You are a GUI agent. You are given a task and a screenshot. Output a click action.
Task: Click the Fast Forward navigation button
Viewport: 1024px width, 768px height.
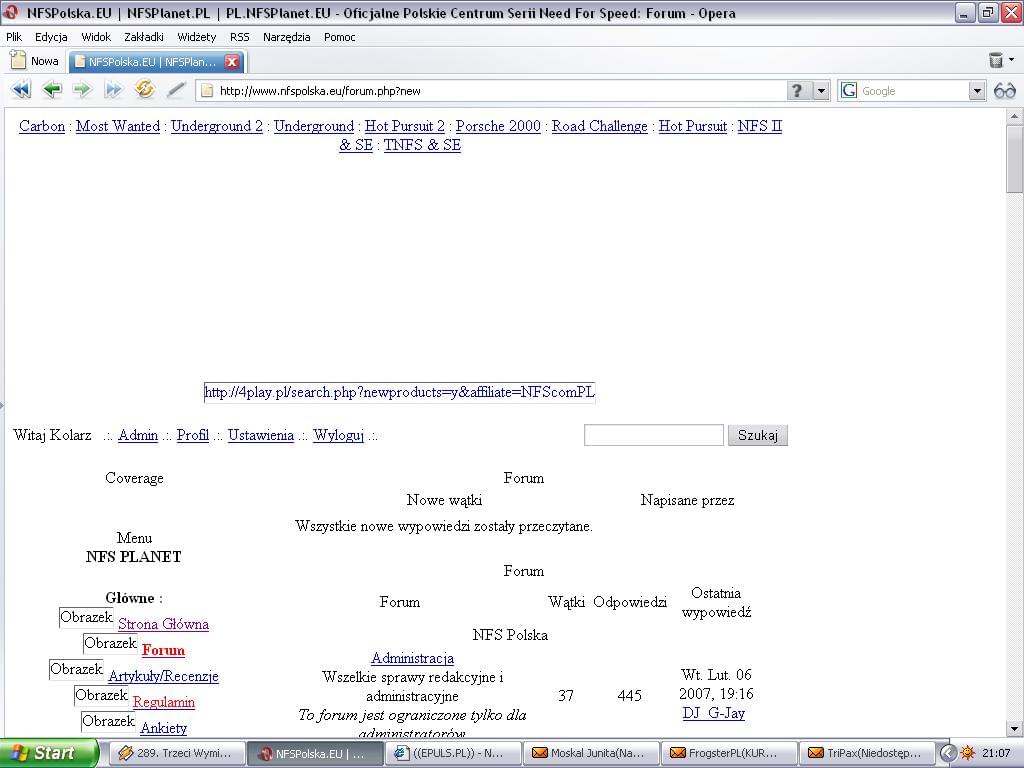(x=113, y=89)
